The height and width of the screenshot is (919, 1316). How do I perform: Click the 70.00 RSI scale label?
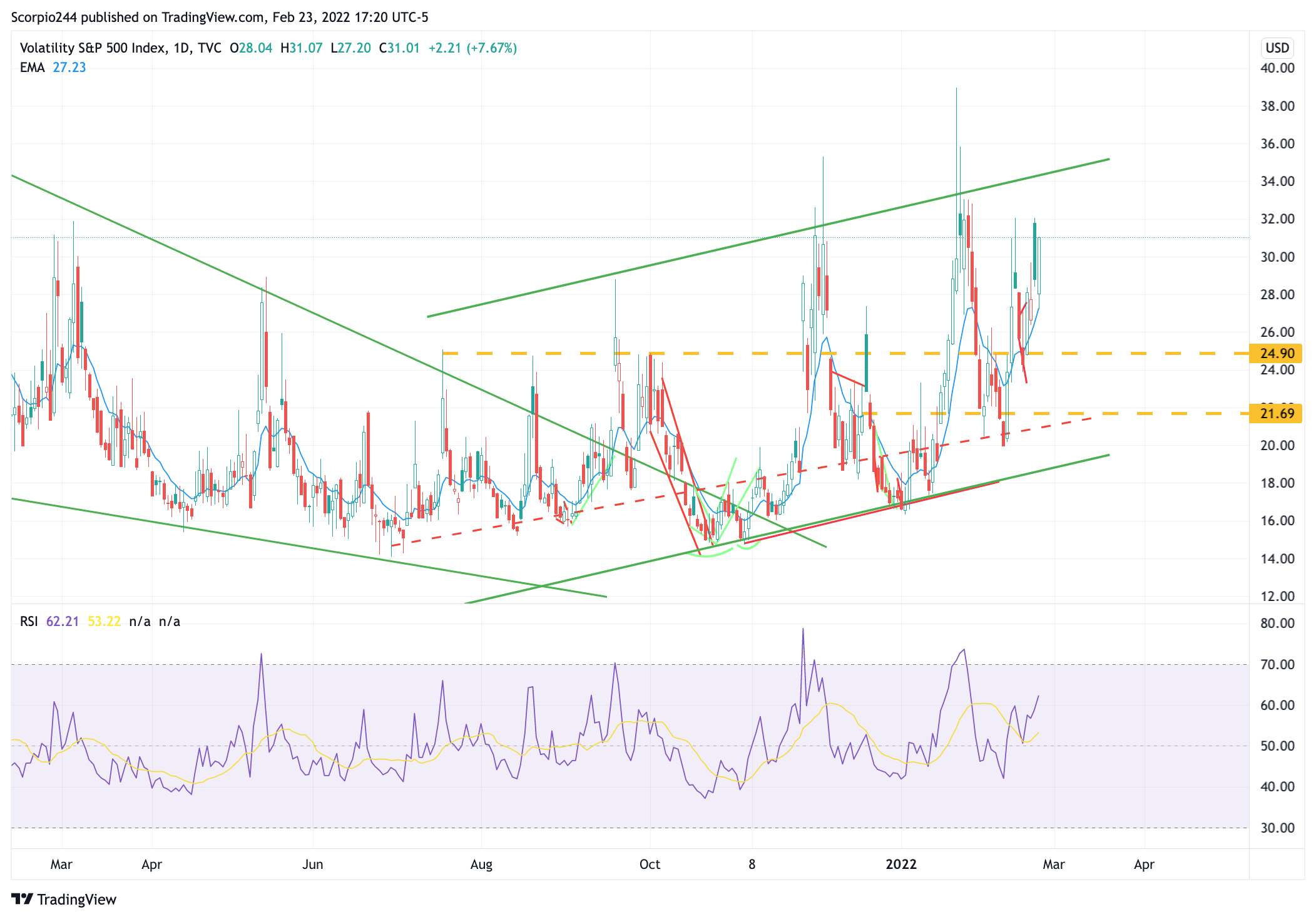point(1277,664)
